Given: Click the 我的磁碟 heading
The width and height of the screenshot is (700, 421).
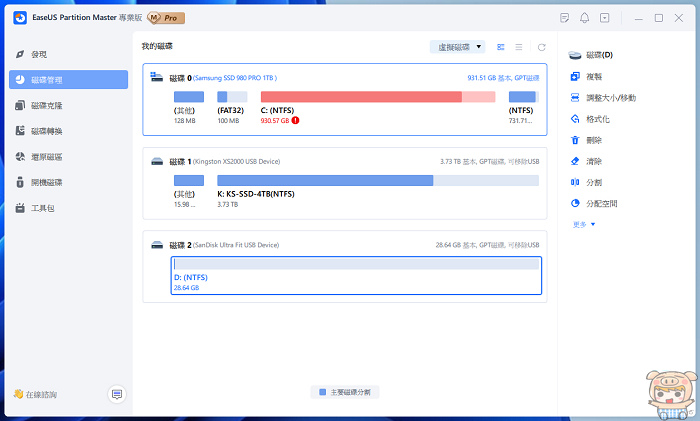Looking at the screenshot, I should tap(157, 46).
